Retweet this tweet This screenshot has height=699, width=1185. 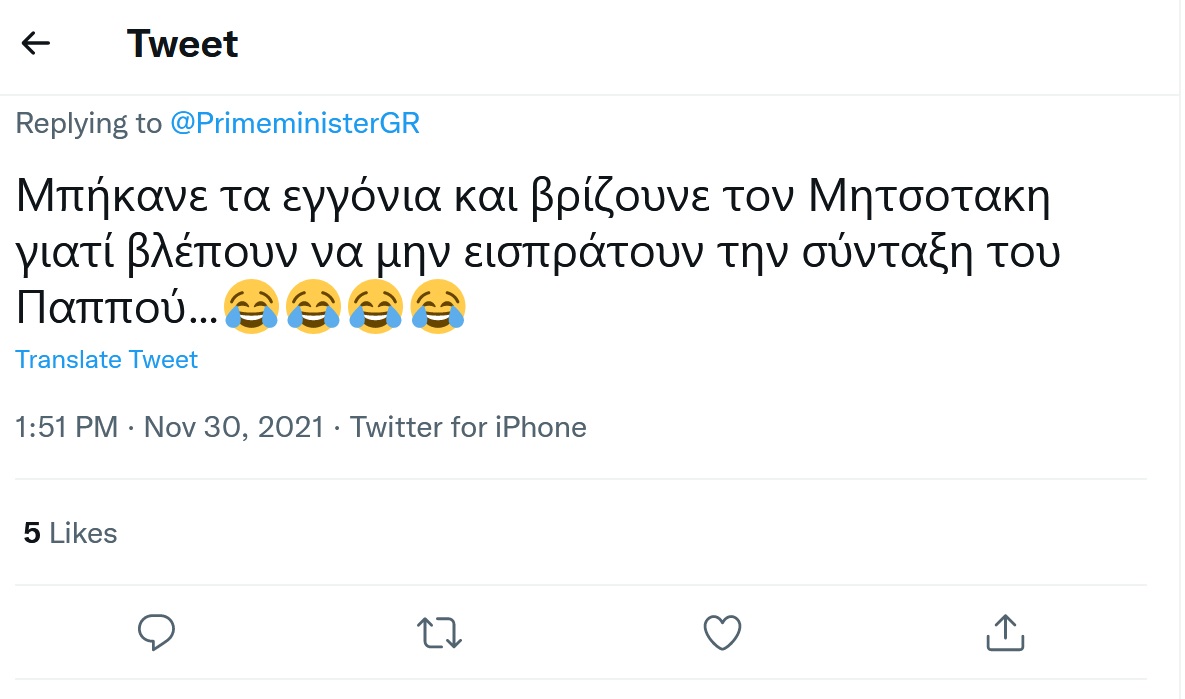coord(438,632)
